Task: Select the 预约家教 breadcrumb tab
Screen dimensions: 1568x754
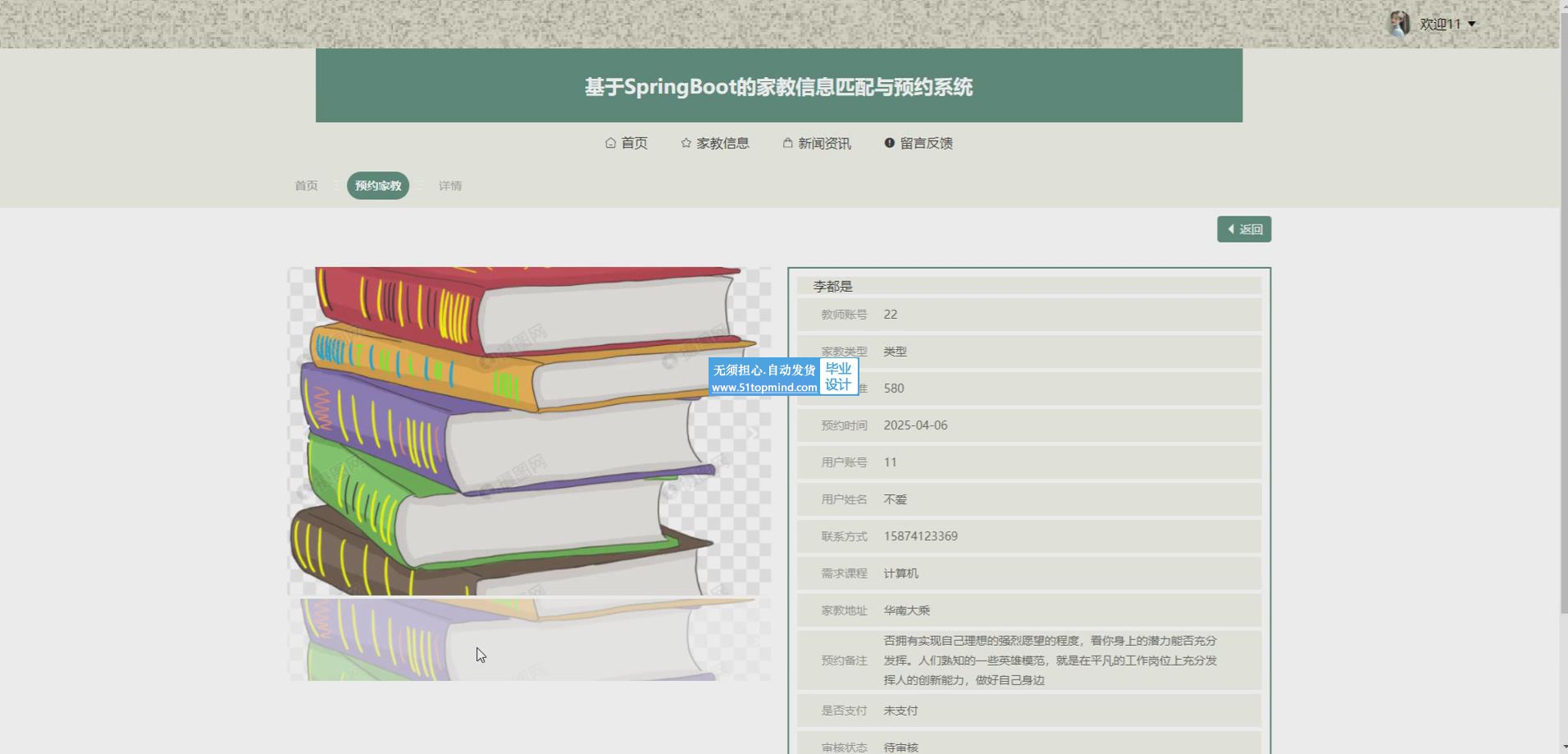Action: coord(378,185)
